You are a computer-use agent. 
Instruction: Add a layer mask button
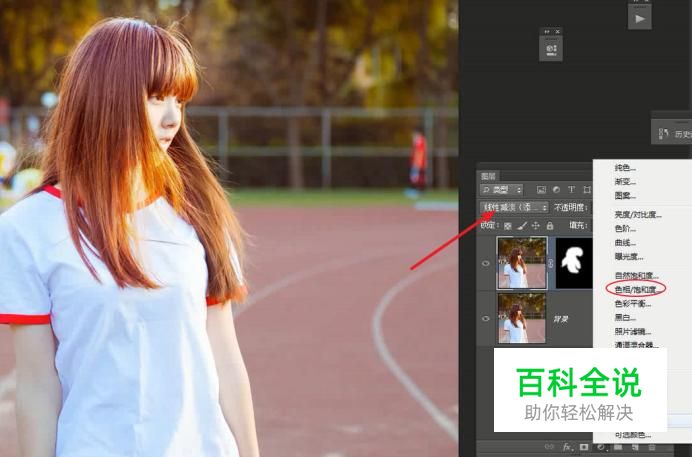coord(584,447)
